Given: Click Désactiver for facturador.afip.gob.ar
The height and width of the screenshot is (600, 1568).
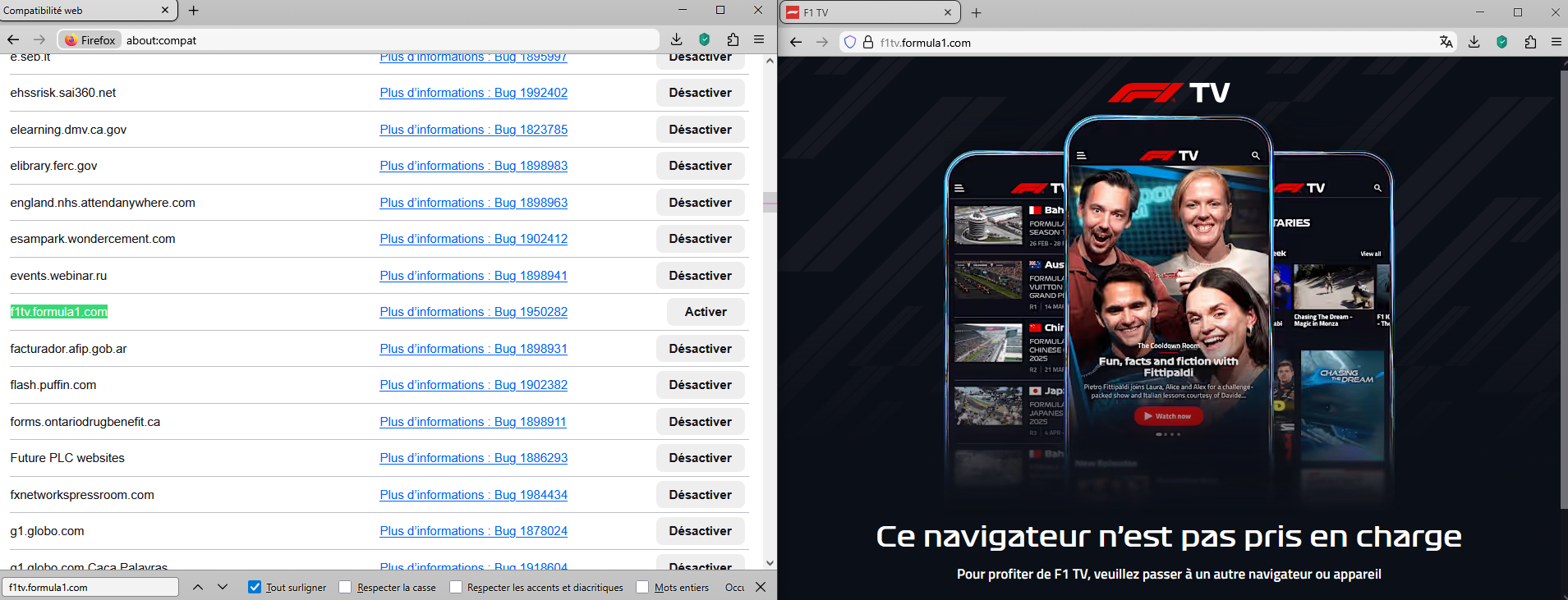Looking at the screenshot, I should pyautogui.click(x=701, y=349).
